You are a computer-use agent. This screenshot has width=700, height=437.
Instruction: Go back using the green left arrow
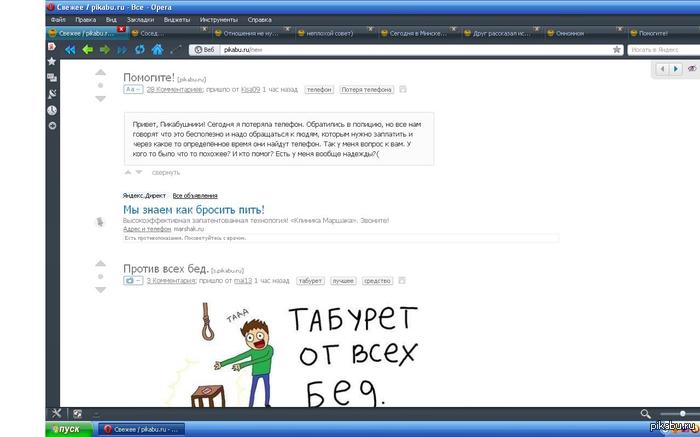[x=88, y=49]
